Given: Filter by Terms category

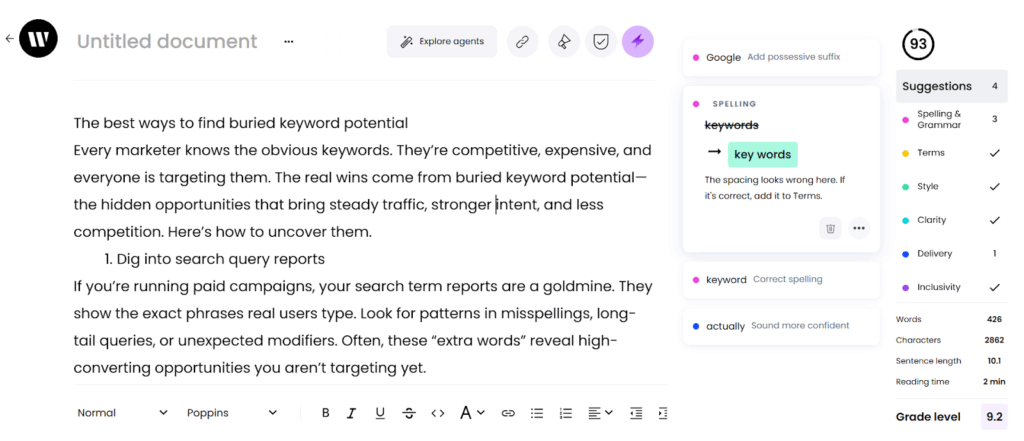Looking at the screenshot, I should click(x=952, y=153).
